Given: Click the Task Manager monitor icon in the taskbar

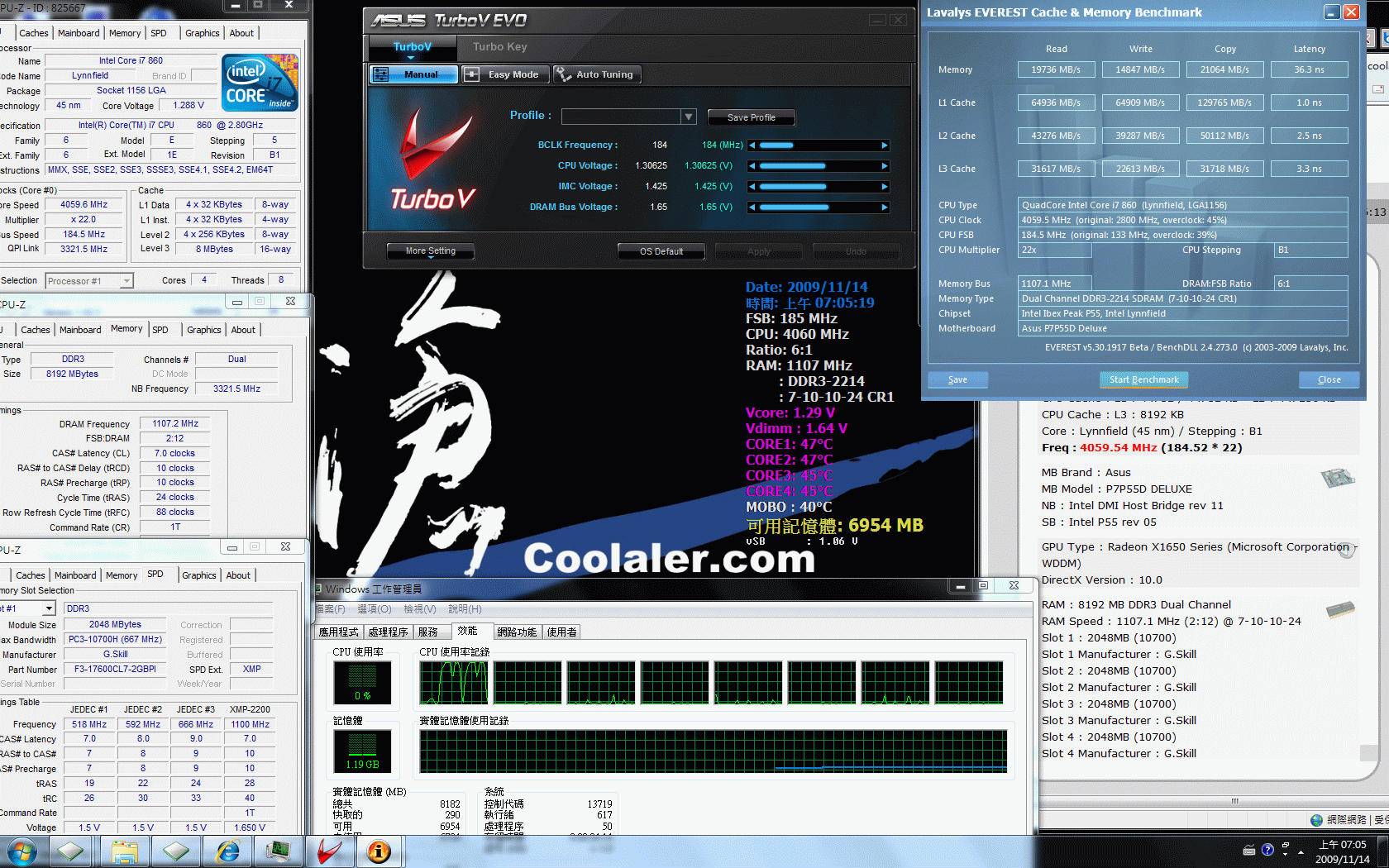Looking at the screenshot, I should [278, 851].
